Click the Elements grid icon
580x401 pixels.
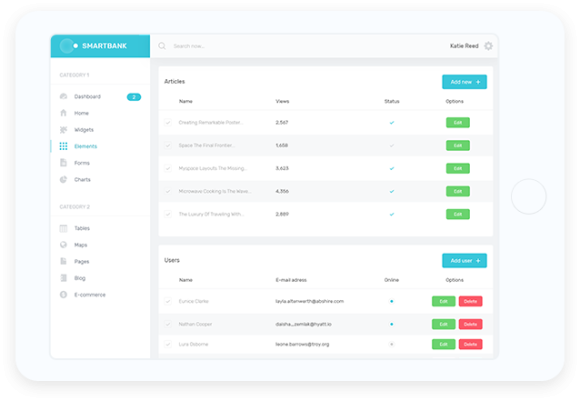pos(64,146)
